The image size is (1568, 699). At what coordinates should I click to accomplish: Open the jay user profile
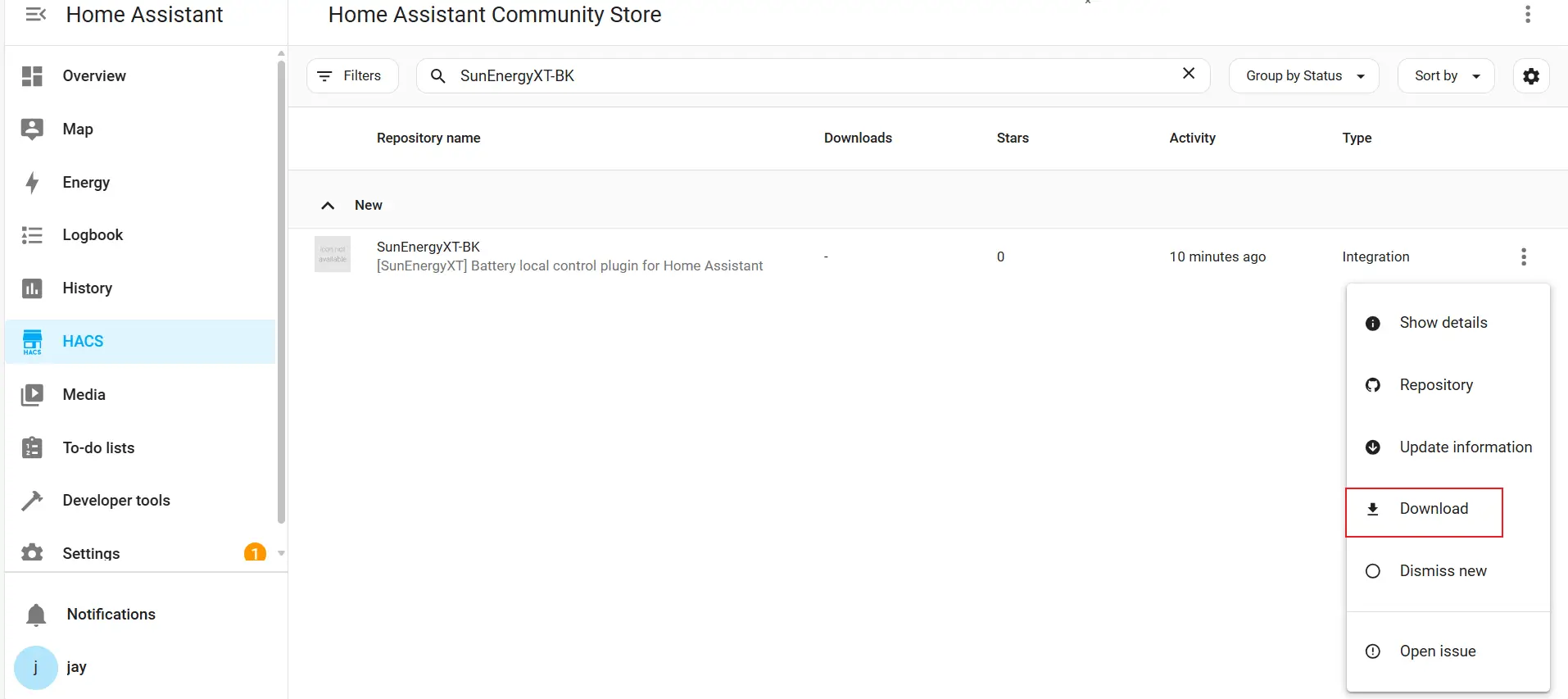(x=76, y=667)
